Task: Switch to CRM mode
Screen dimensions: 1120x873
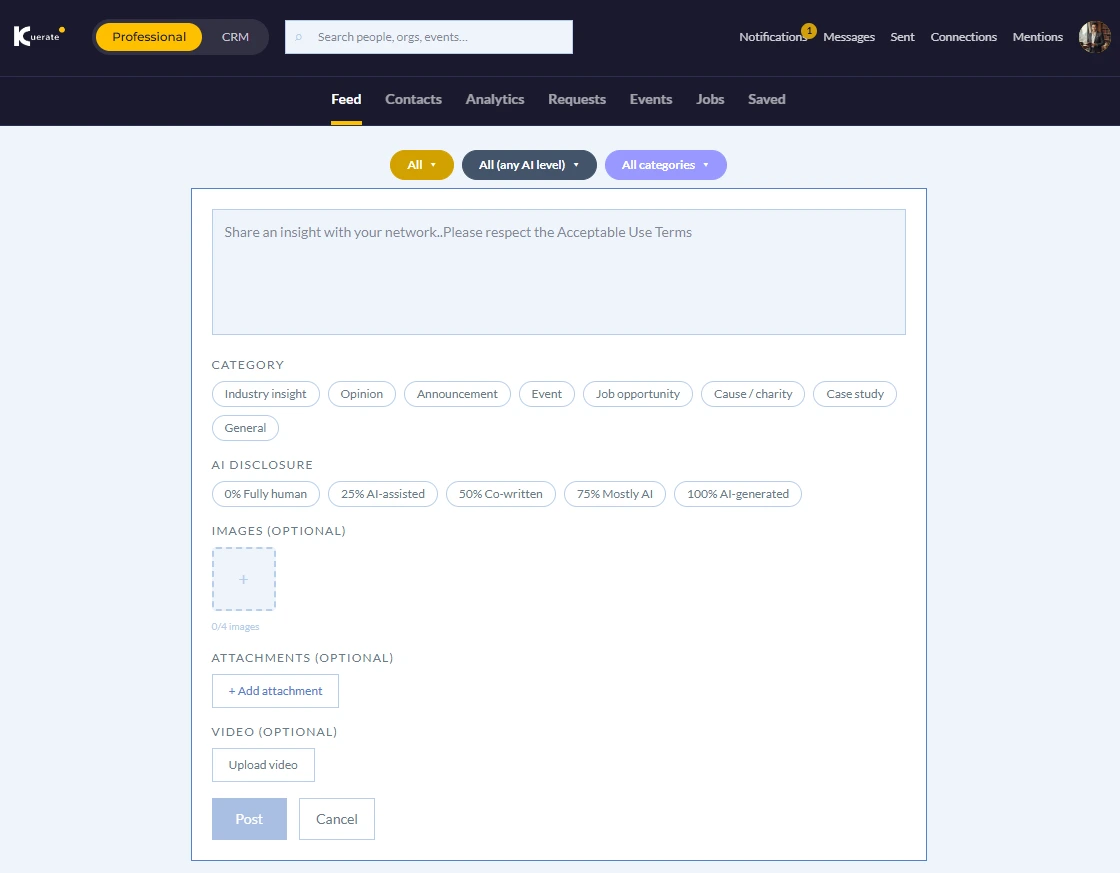Action: click(235, 36)
